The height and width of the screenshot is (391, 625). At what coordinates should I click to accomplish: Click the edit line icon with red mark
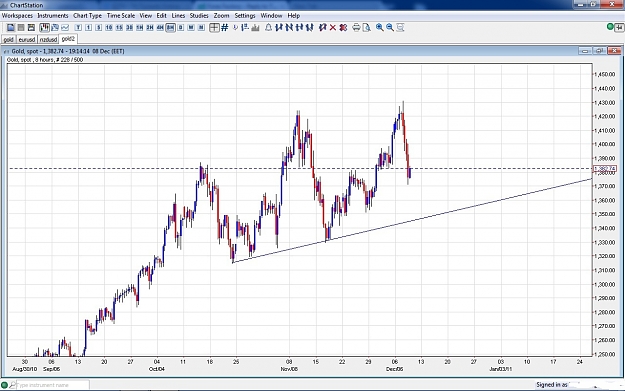322,28
